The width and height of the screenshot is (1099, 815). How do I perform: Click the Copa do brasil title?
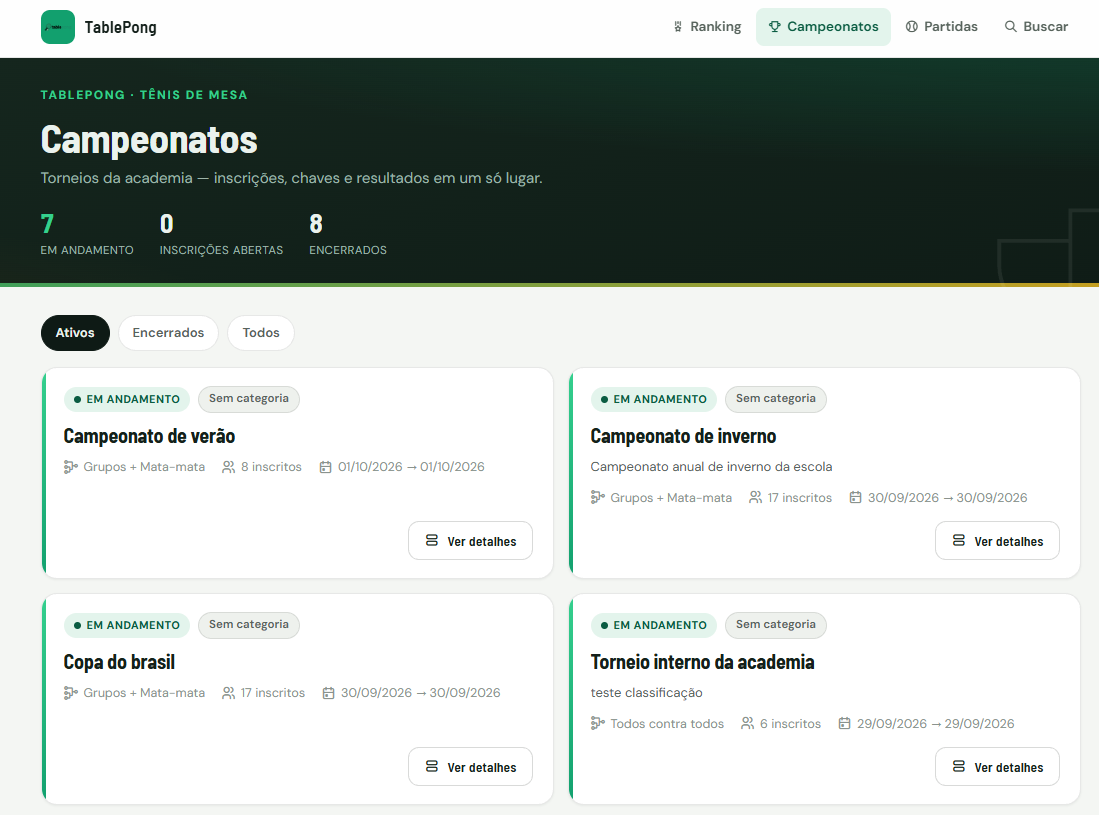coord(119,662)
